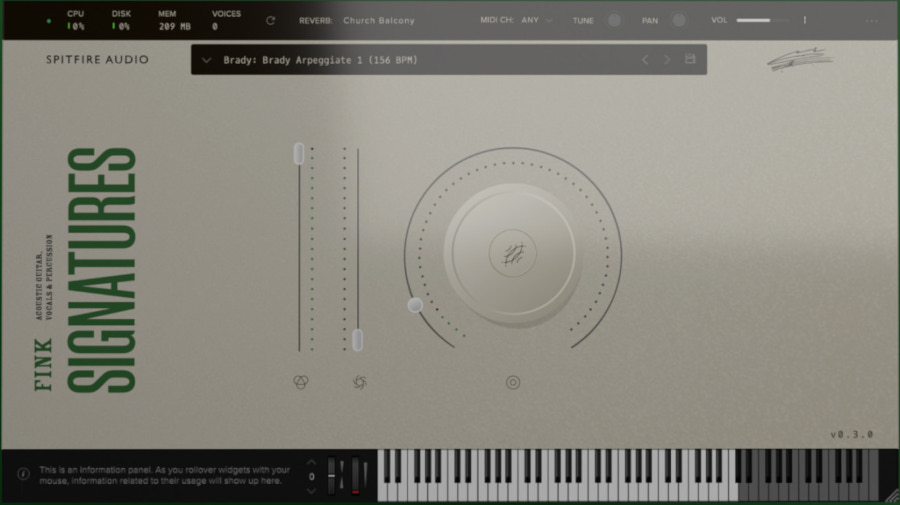
Task: Open the MIDI CH ANY dropdown
Action: pos(536,20)
